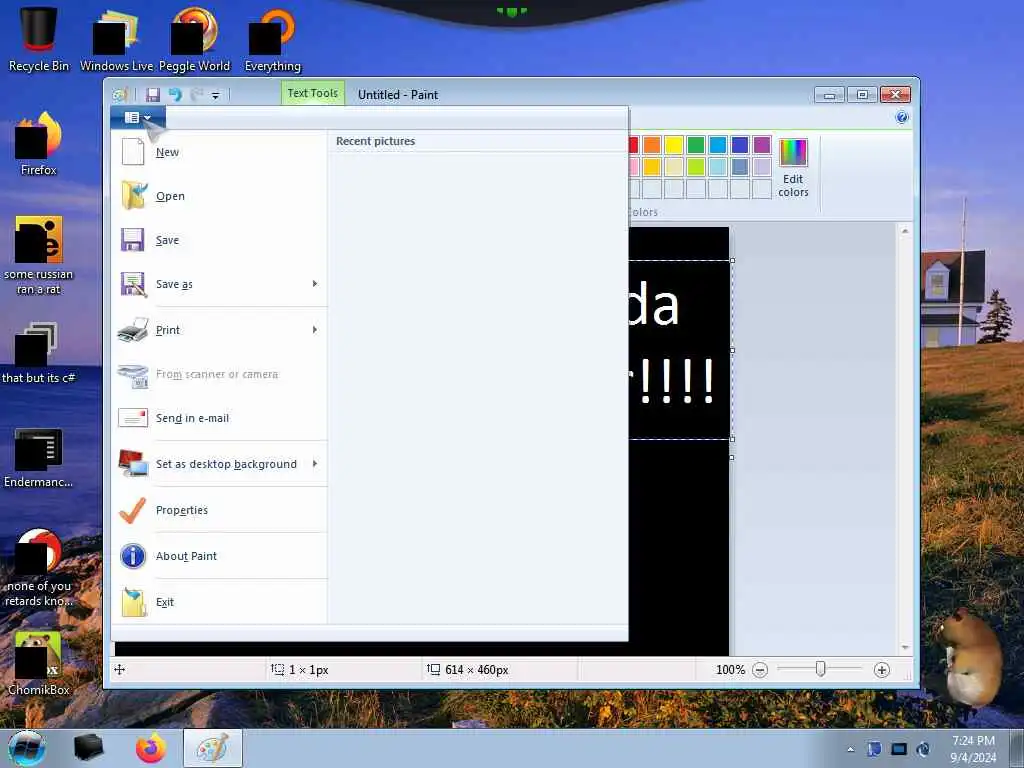
Task: Pick the orange color swatch
Action: tap(652, 145)
